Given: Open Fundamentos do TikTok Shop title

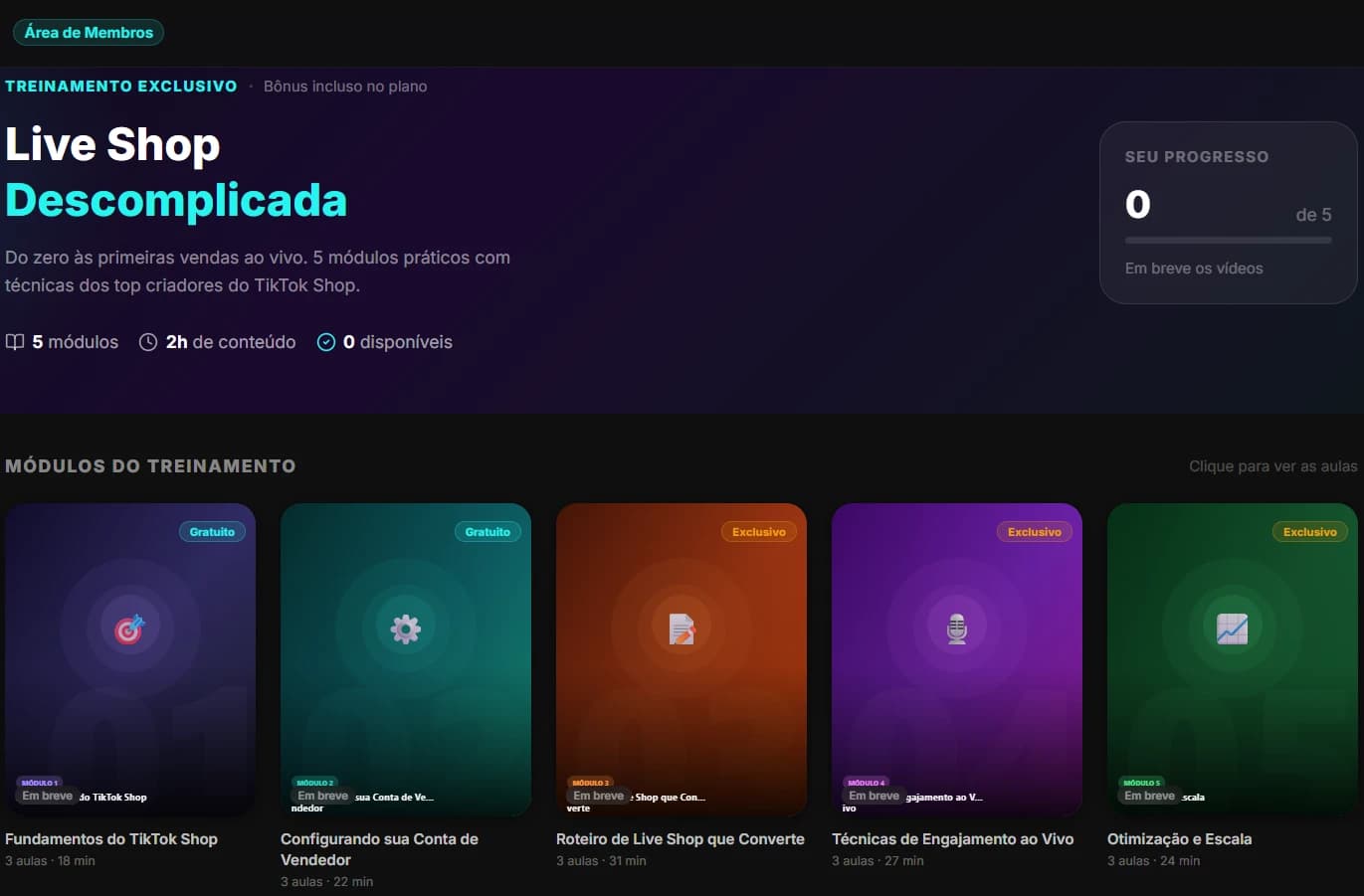Looking at the screenshot, I should (111, 839).
